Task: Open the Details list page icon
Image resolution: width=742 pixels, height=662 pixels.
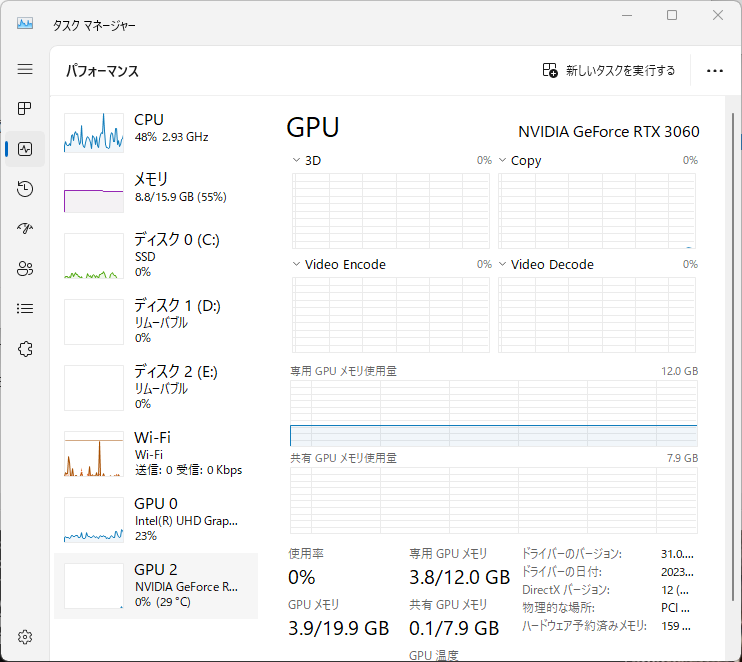Action: [25, 309]
